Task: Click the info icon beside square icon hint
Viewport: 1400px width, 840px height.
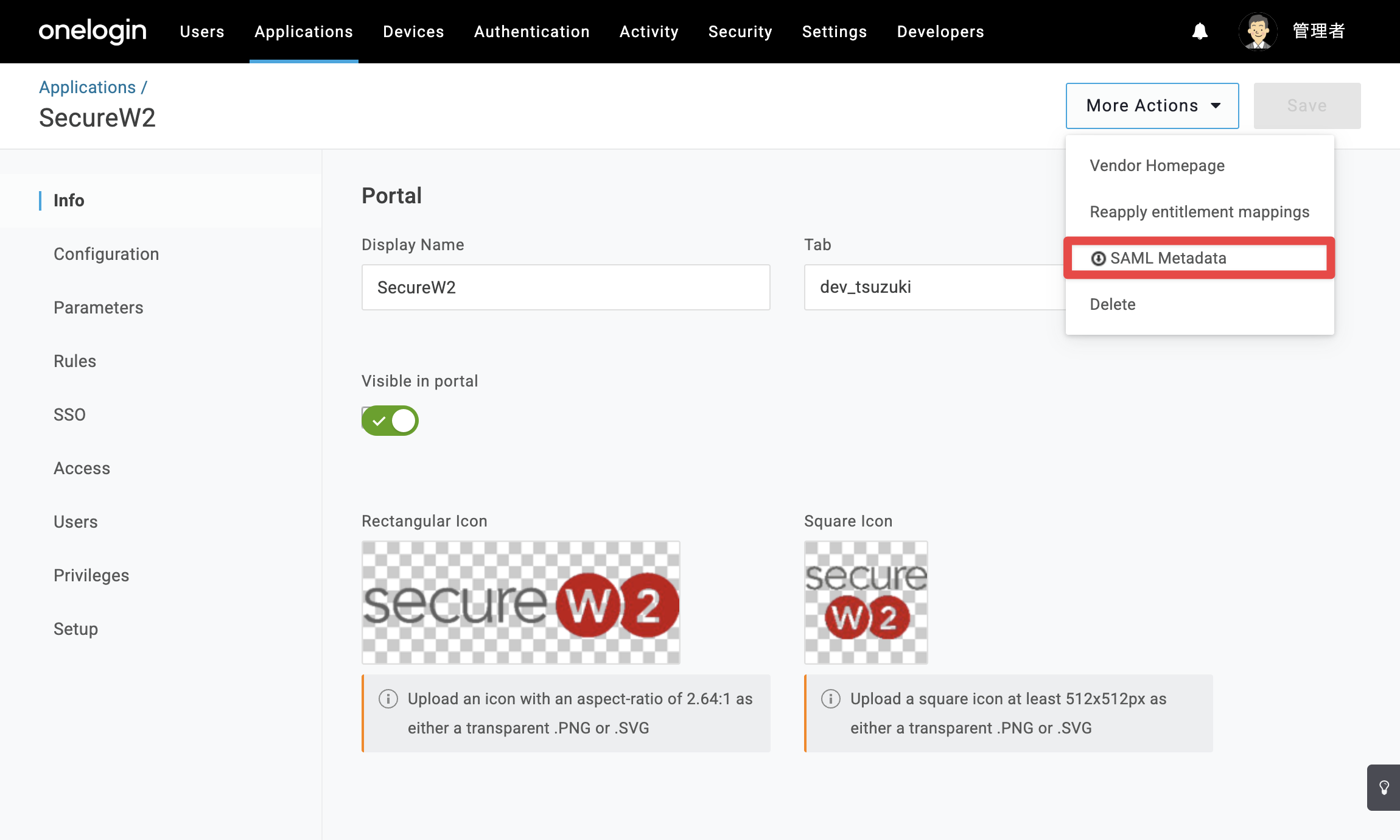Action: 831,698
